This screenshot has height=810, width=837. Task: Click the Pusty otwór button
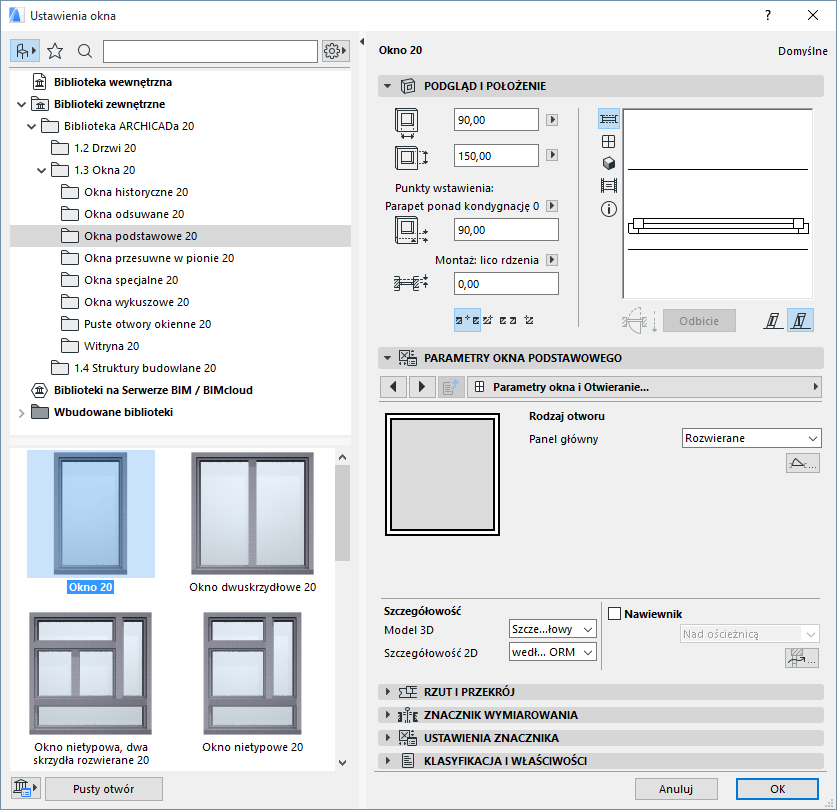coord(104,789)
